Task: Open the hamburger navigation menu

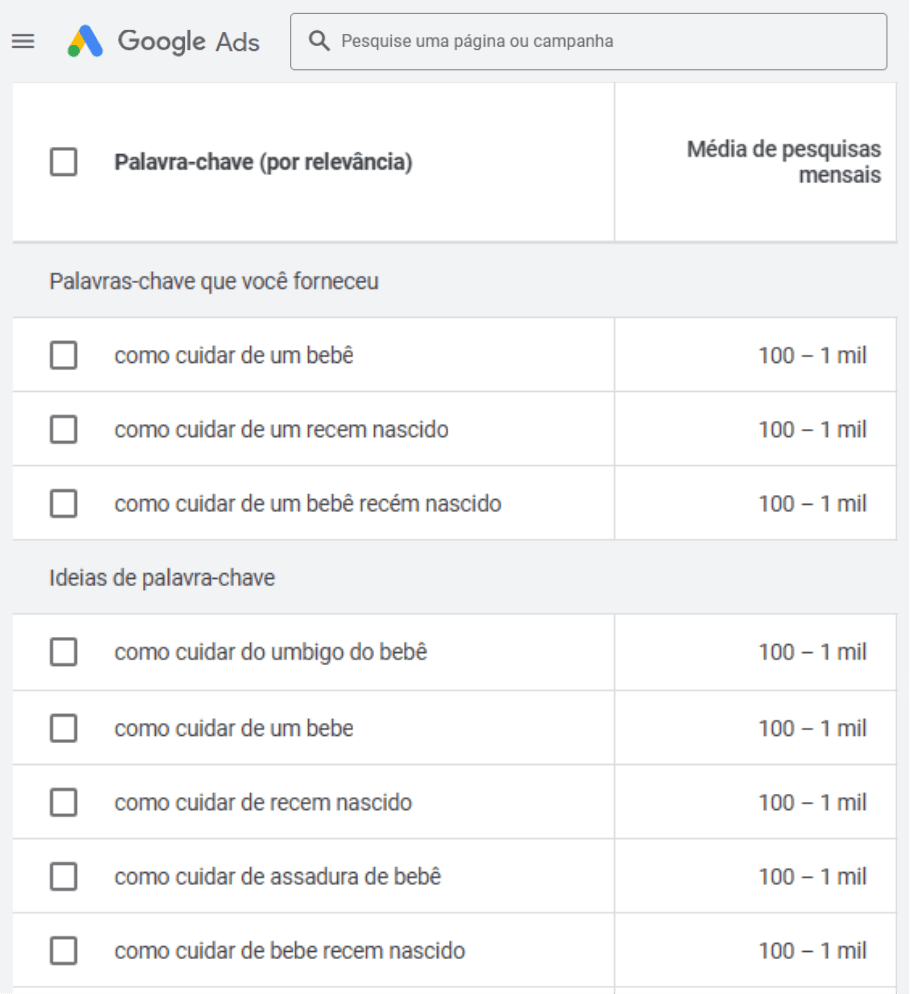Action: 23,41
